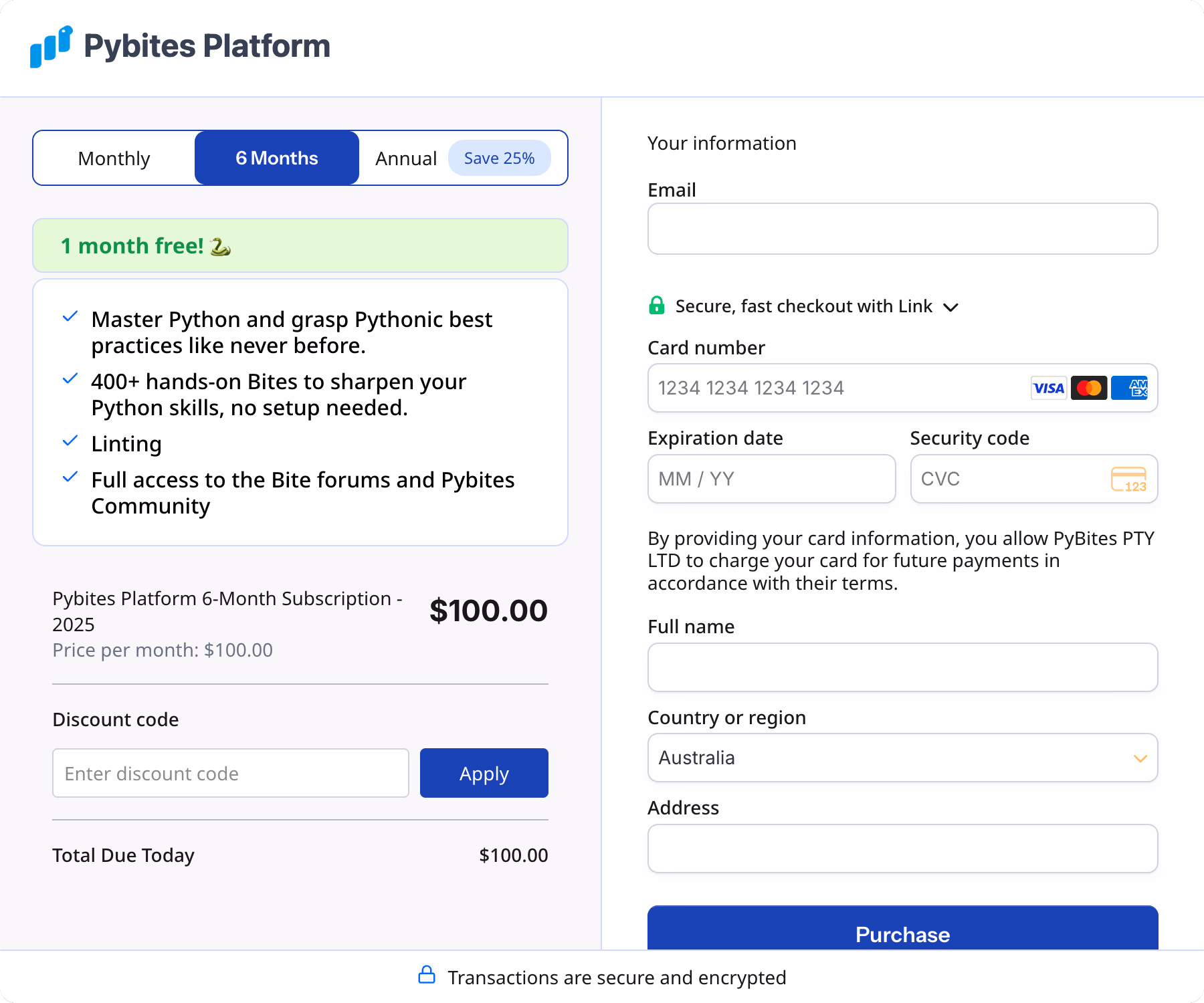Click the Address label
1204x1003 pixels.
(683, 808)
